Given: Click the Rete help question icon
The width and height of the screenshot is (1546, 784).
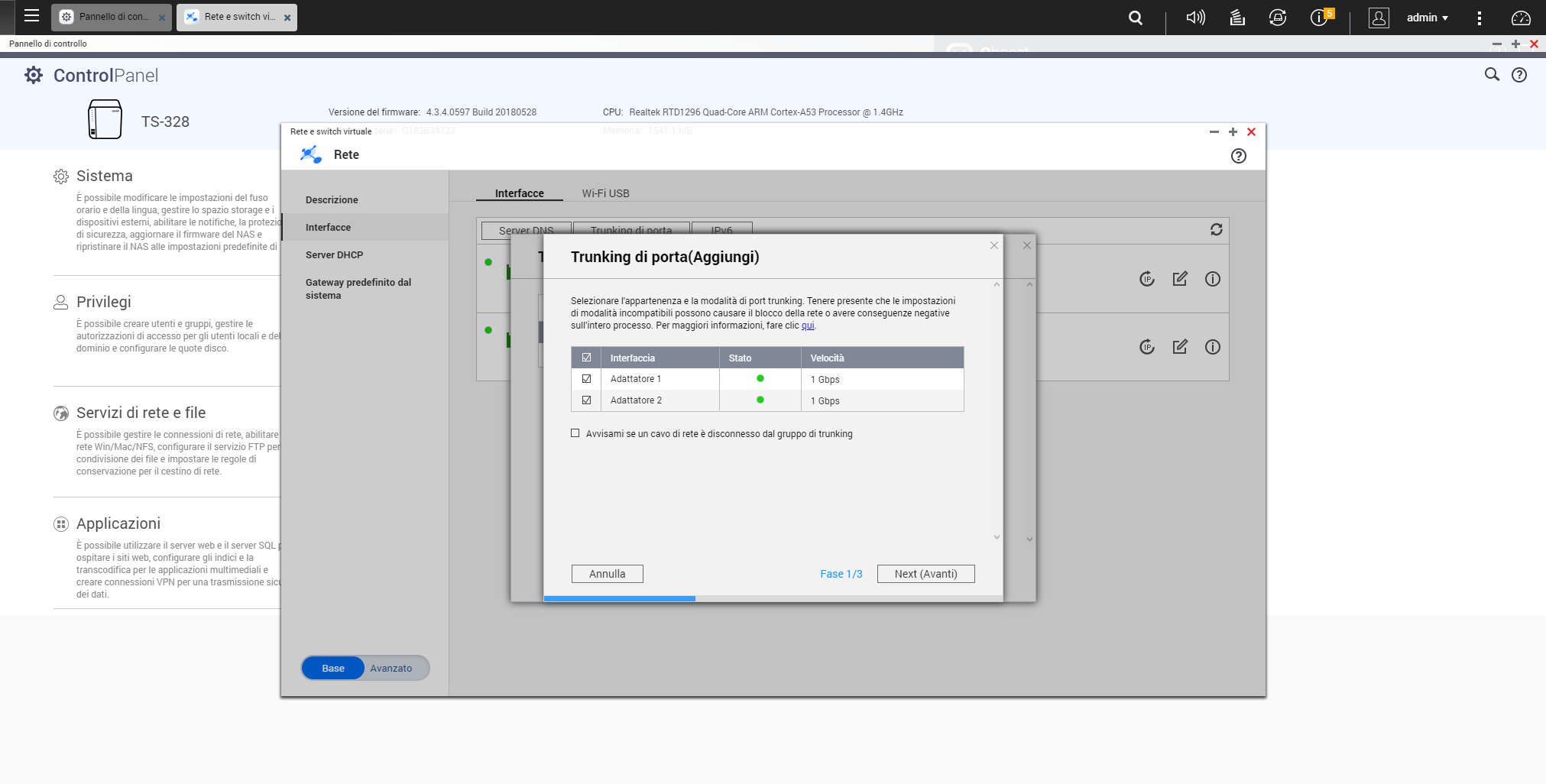Looking at the screenshot, I should [x=1238, y=156].
